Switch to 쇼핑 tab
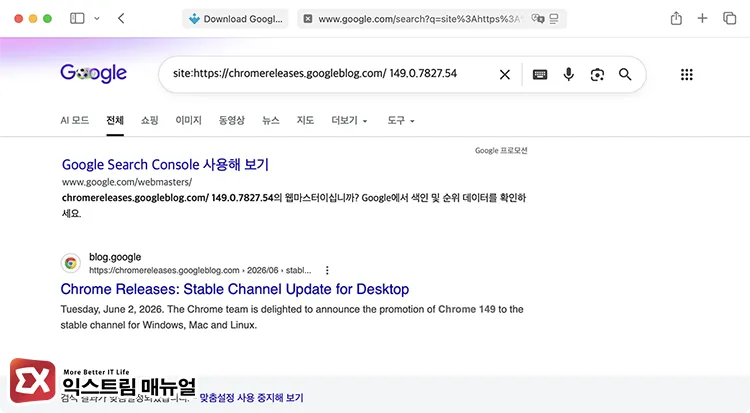Screen dimensions: 750x413 [x=149, y=120]
